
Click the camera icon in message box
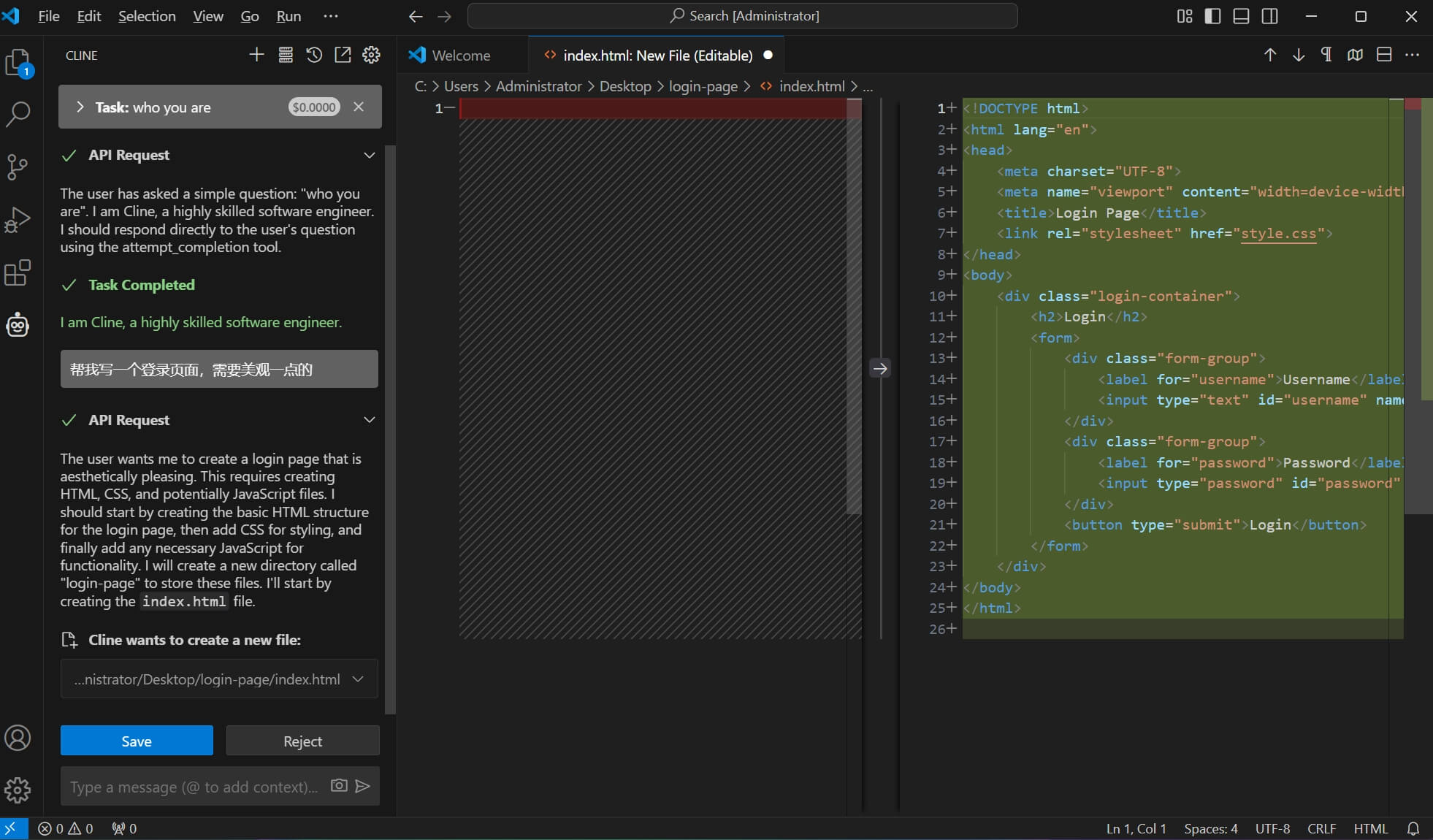[x=338, y=786]
